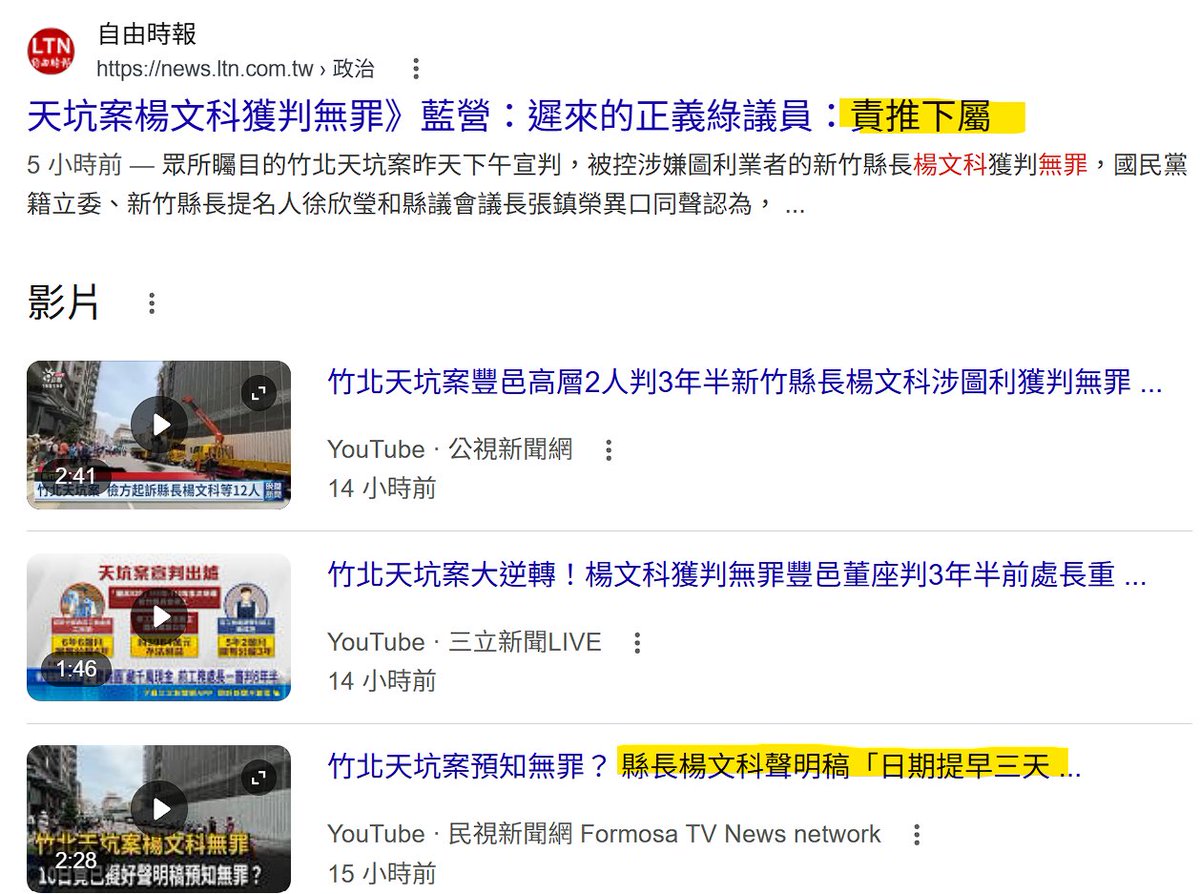Open video titled 竹北天坑案預知無罪？

click(705, 767)
